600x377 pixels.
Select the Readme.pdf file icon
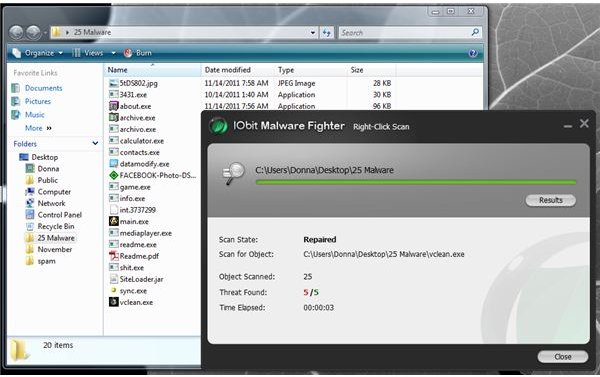point(114,256)
